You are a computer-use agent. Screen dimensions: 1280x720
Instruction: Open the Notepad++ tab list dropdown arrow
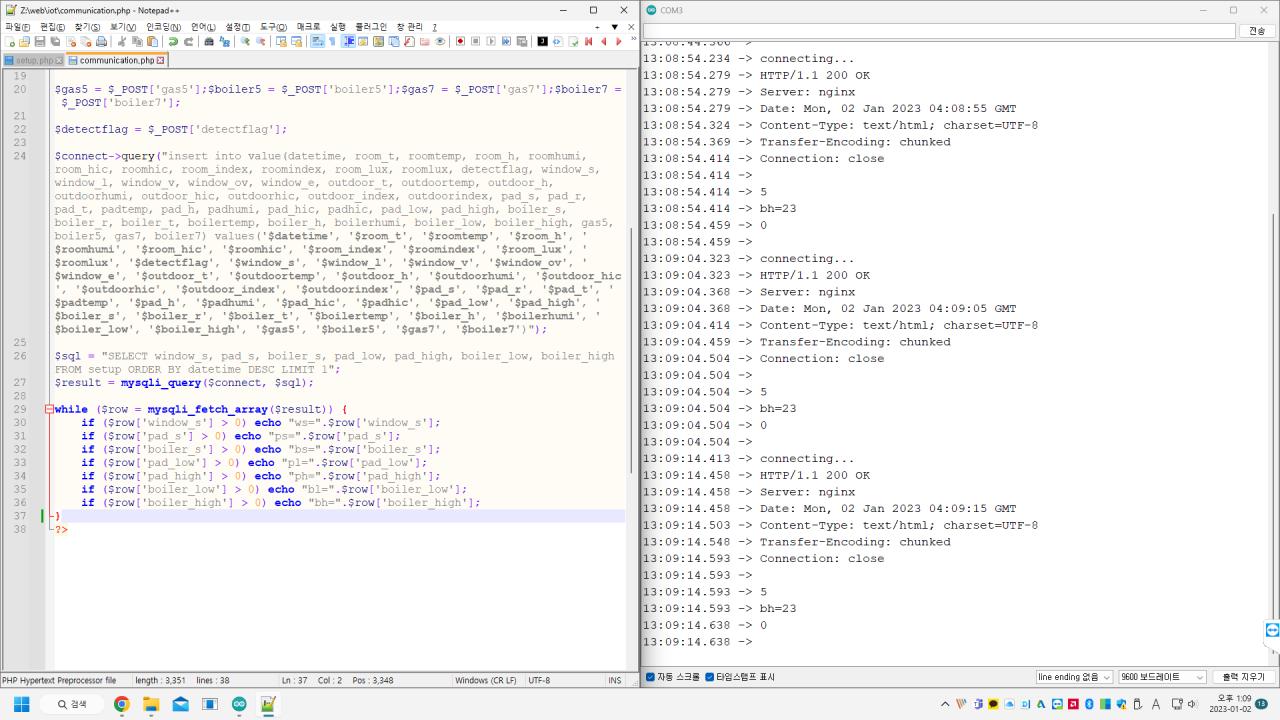coord(614,27)
